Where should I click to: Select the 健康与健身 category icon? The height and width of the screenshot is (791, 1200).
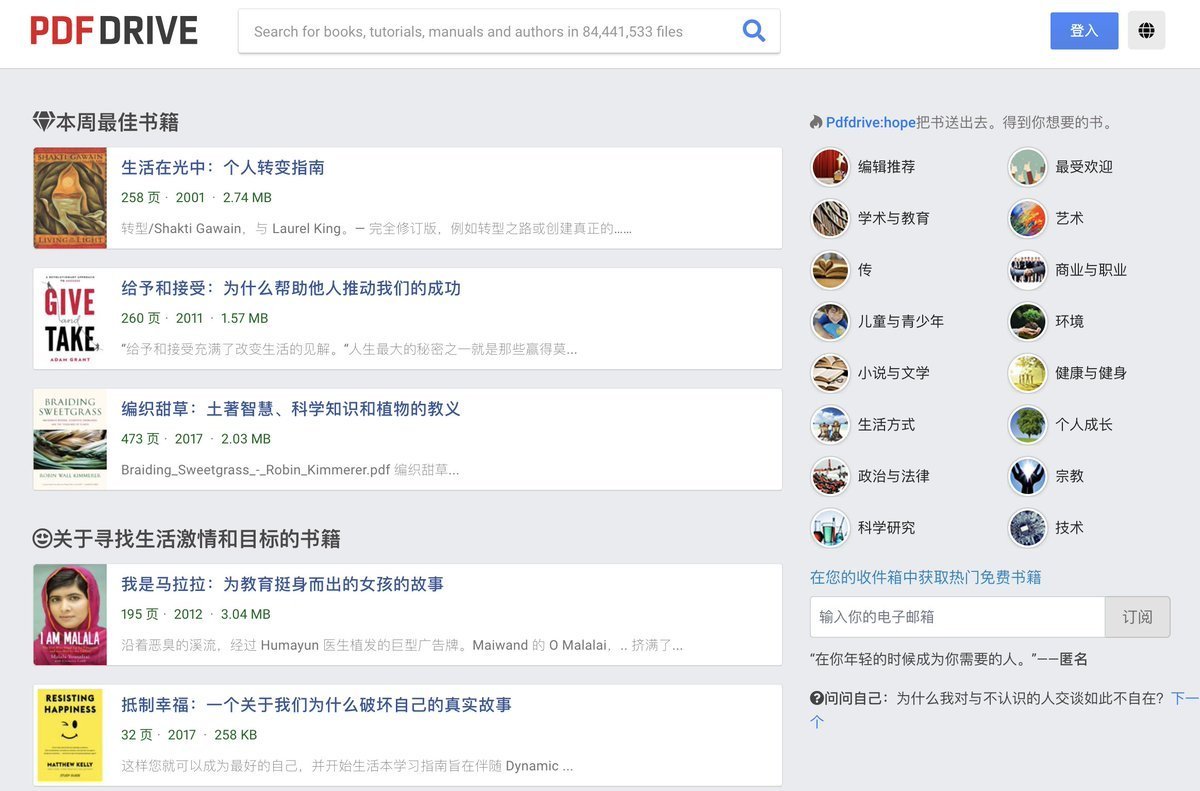click(1027, 373)
